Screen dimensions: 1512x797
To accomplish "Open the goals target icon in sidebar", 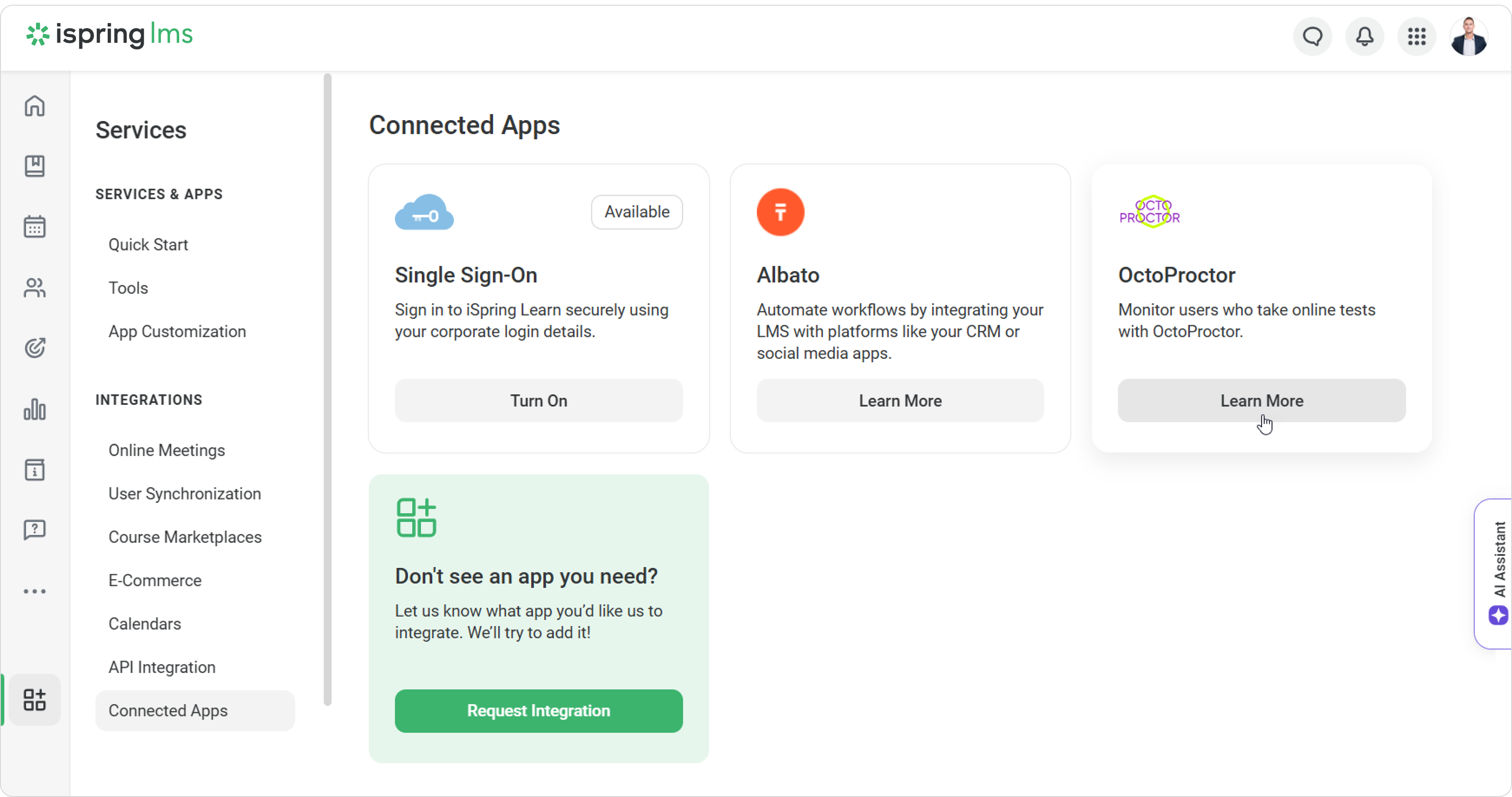I will click(x=35, y=348).
